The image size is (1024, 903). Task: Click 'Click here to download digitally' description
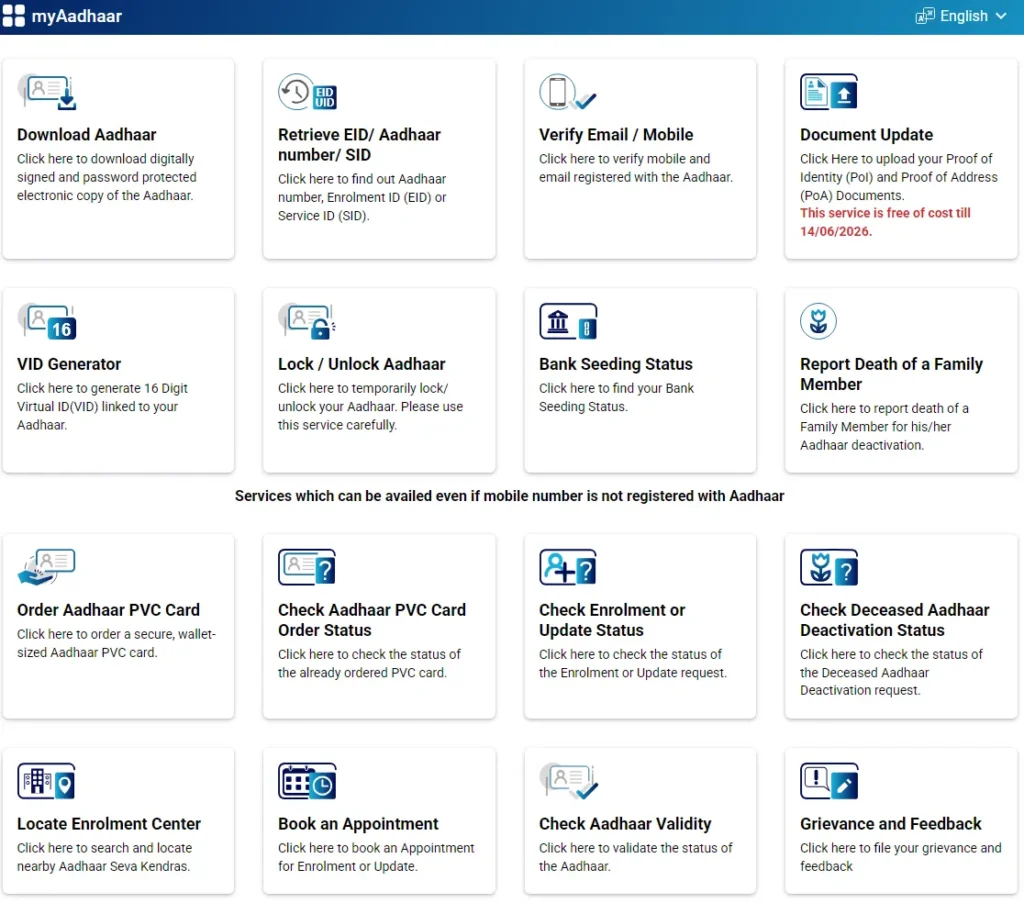click(x=105, y=159)
